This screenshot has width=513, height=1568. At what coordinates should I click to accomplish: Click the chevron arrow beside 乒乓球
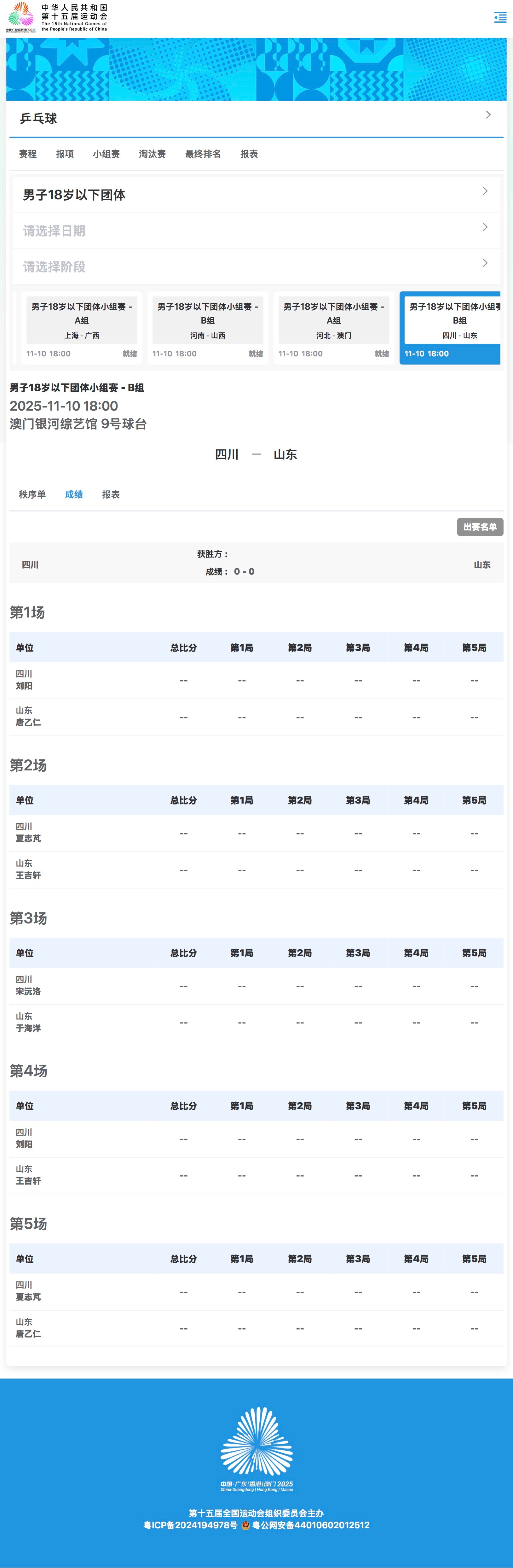pos(488,114)
